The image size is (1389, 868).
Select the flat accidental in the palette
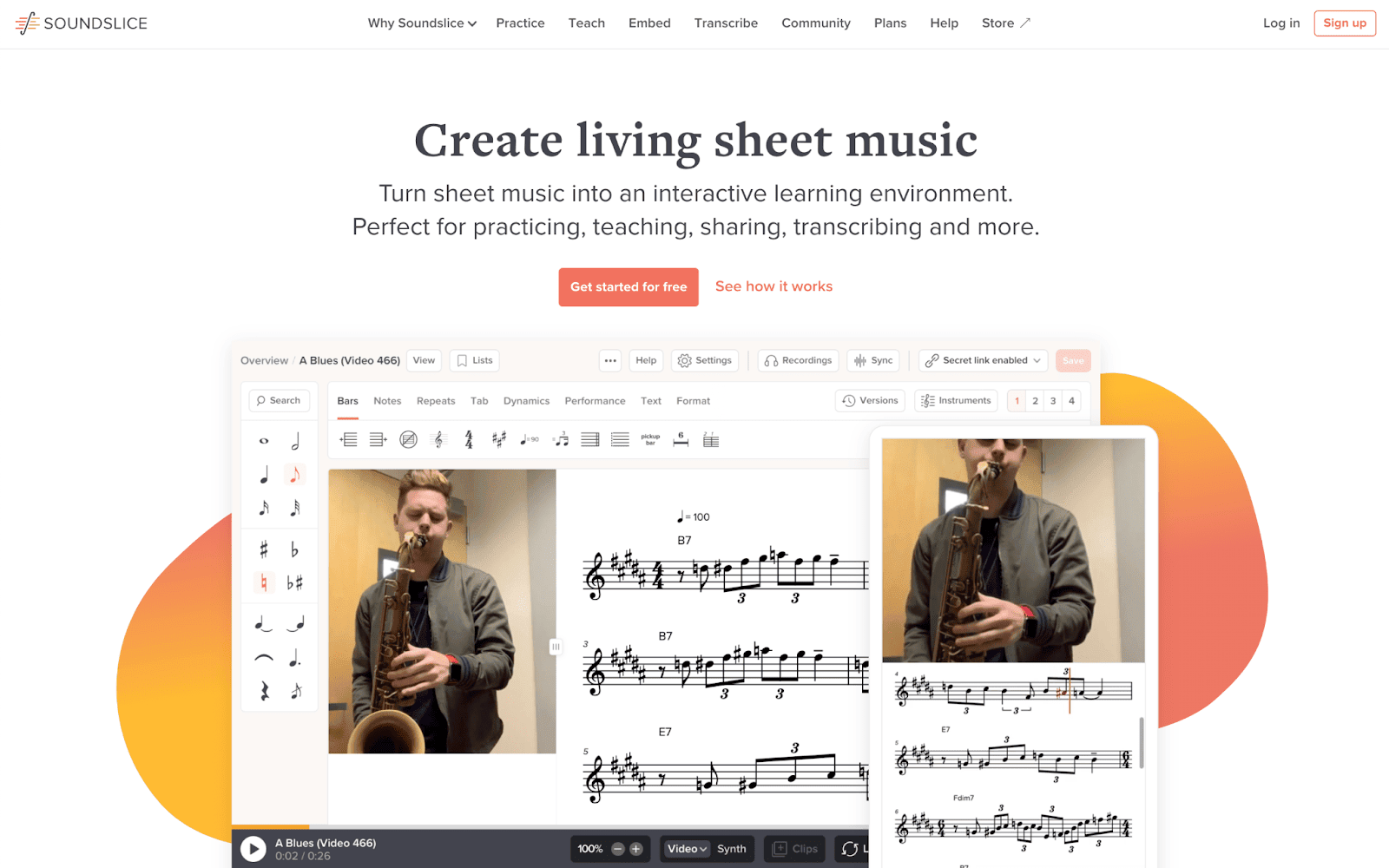[x=294, y=549]
